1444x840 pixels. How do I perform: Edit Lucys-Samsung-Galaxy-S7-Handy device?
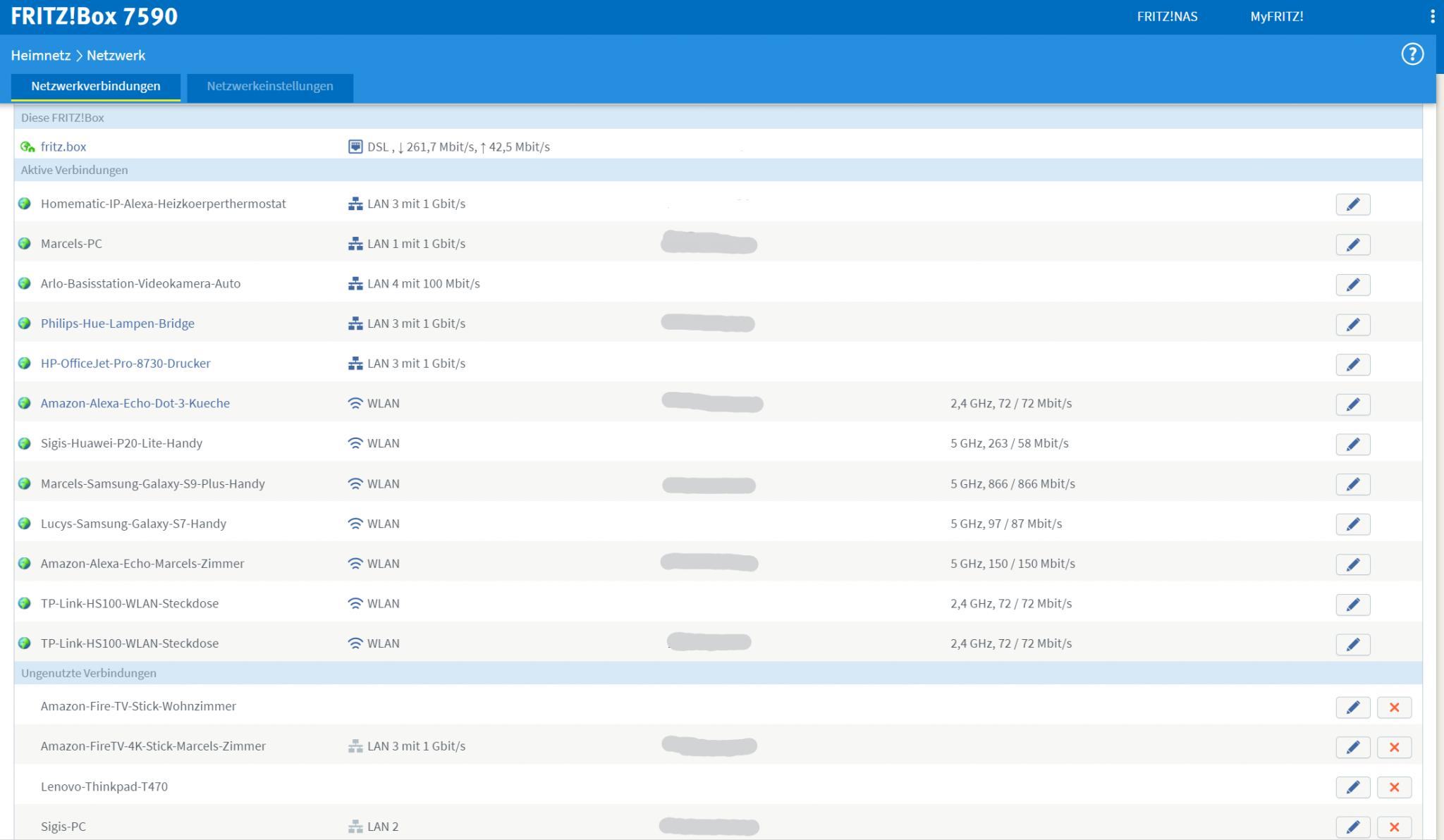pos(1352,524)
